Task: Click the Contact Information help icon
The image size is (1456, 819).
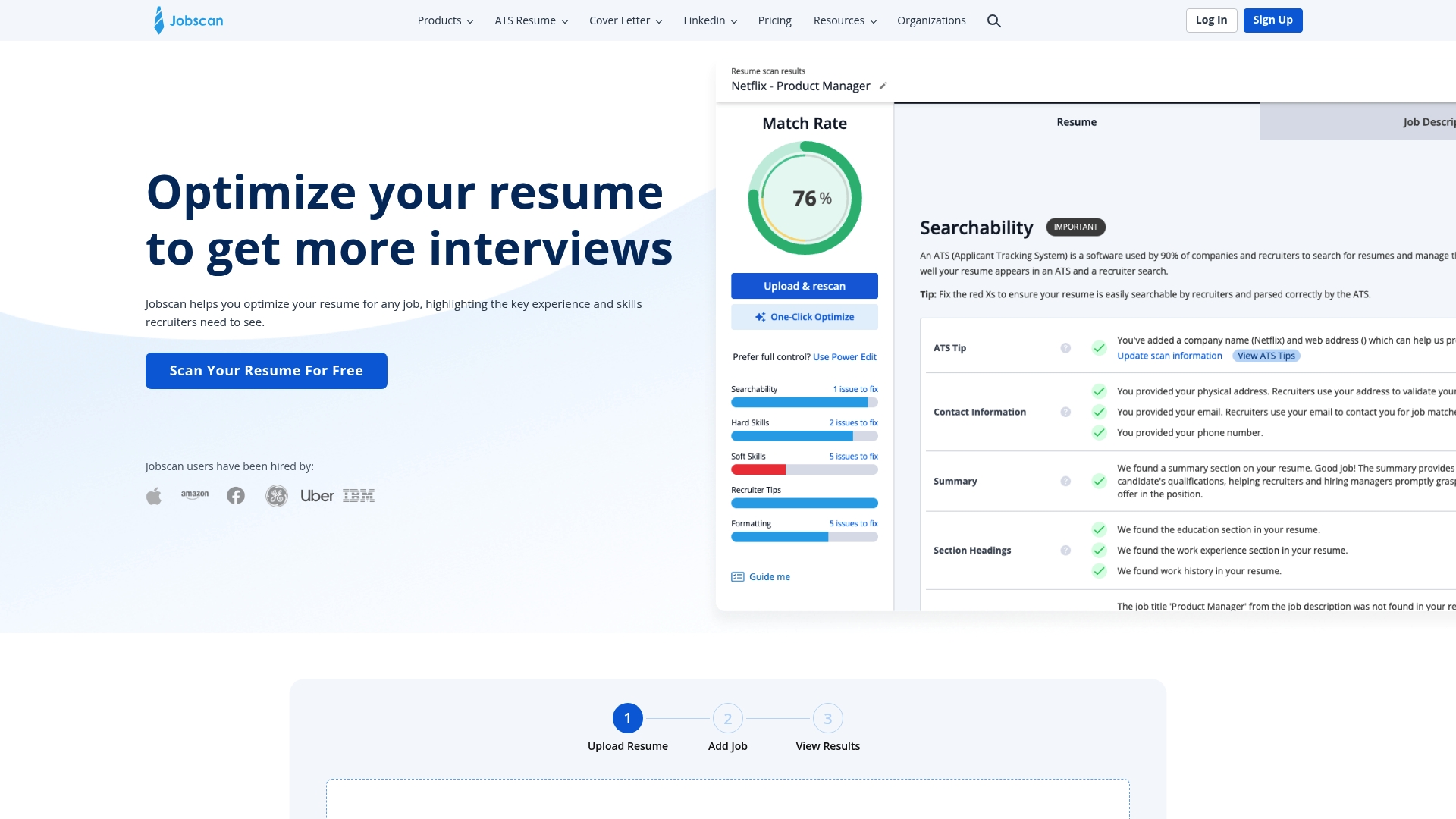Action: click(x=1065, y=412)
